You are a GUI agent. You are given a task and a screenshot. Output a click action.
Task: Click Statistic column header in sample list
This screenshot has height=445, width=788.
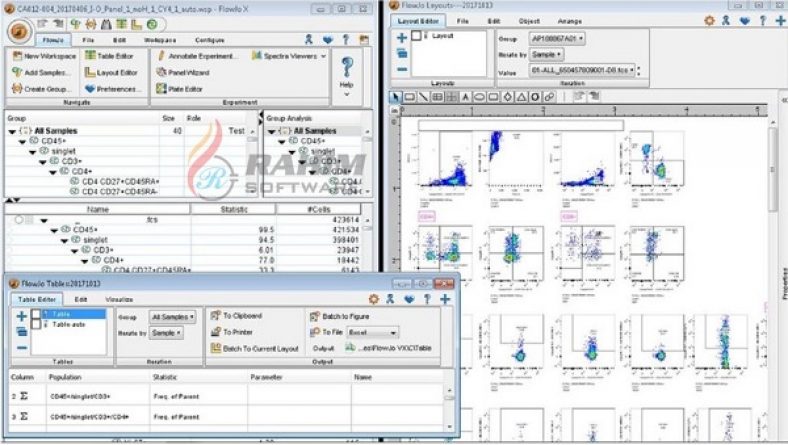coord(234,209)
